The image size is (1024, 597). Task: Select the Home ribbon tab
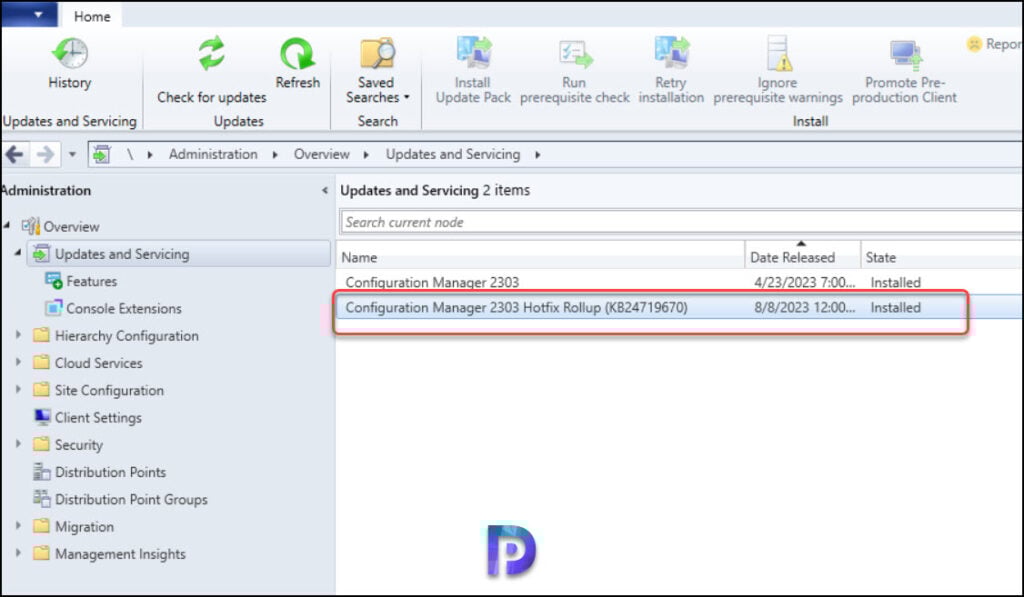tap(92, 16)
